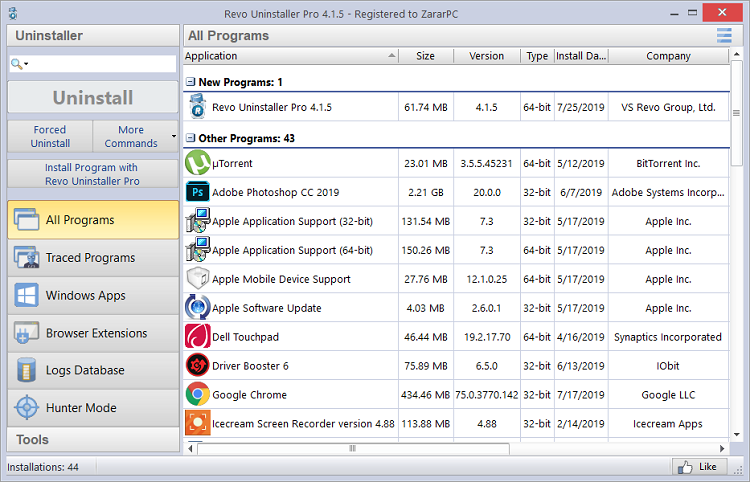
Task: Click the Windows Apps logo icon
Action: tap(26, 295)
